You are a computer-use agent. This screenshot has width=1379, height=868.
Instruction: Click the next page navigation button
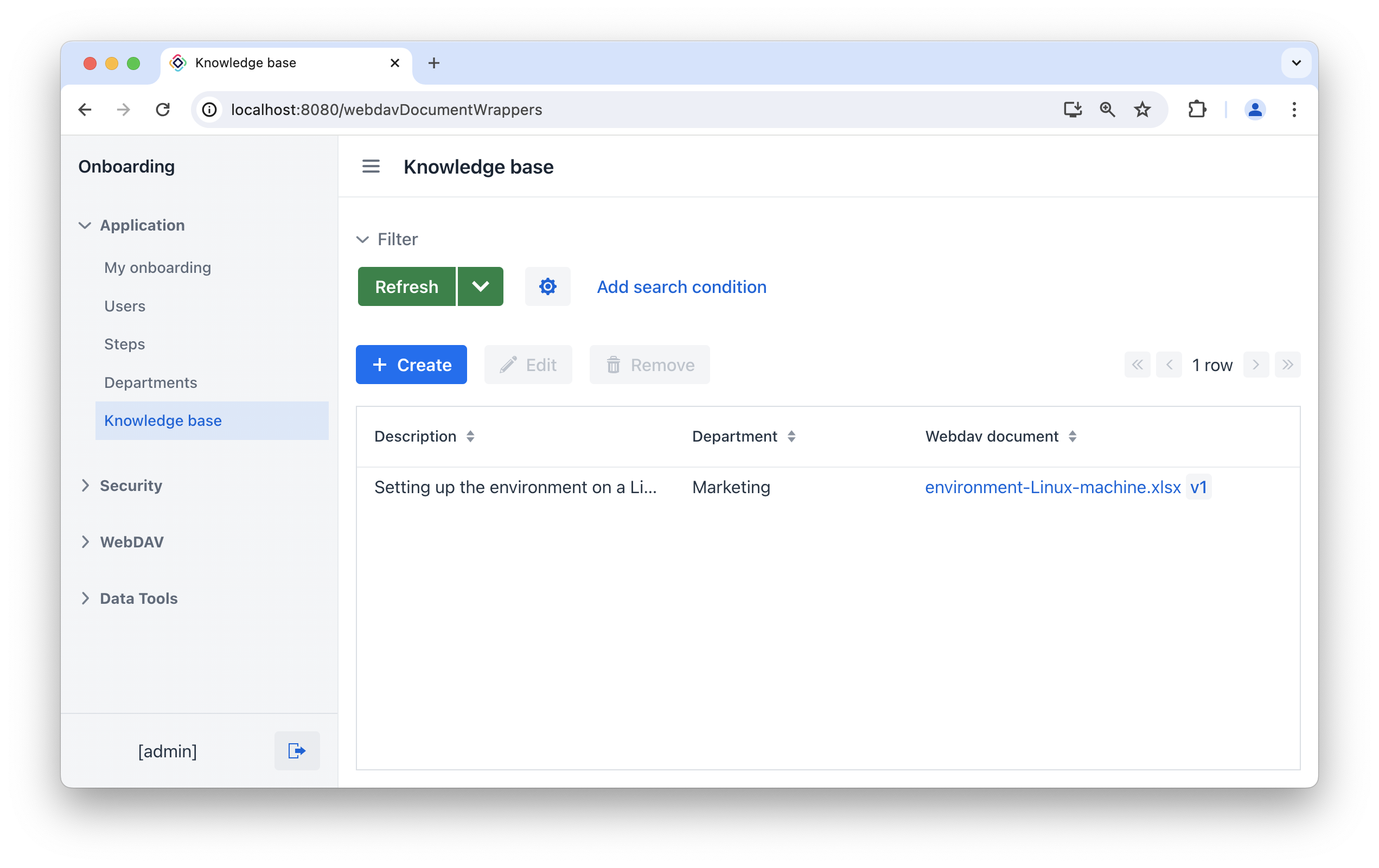coord(1256,364)
